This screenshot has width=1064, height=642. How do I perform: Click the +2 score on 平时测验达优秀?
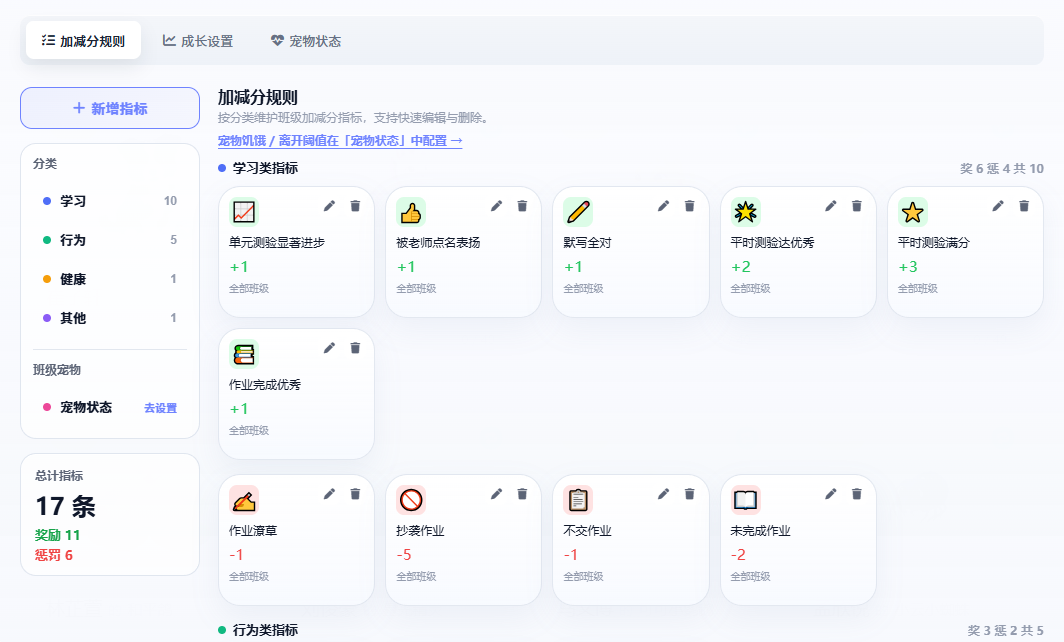click(740, 267)
